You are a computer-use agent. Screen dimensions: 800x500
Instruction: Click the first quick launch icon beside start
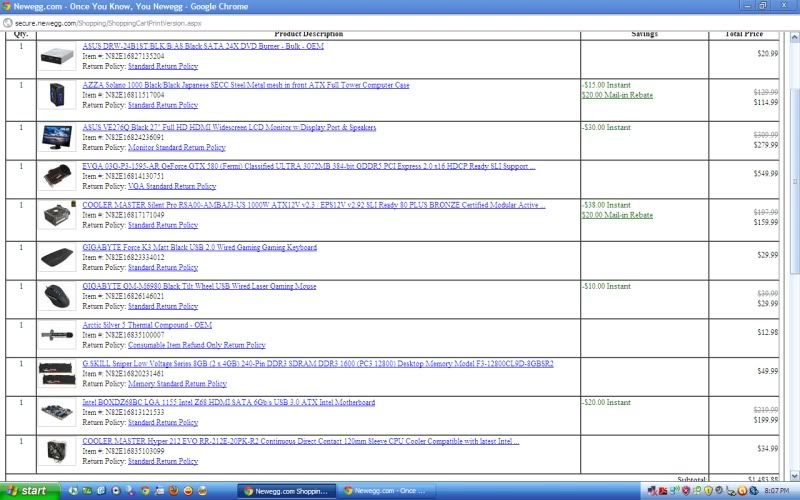coord(73,491)
